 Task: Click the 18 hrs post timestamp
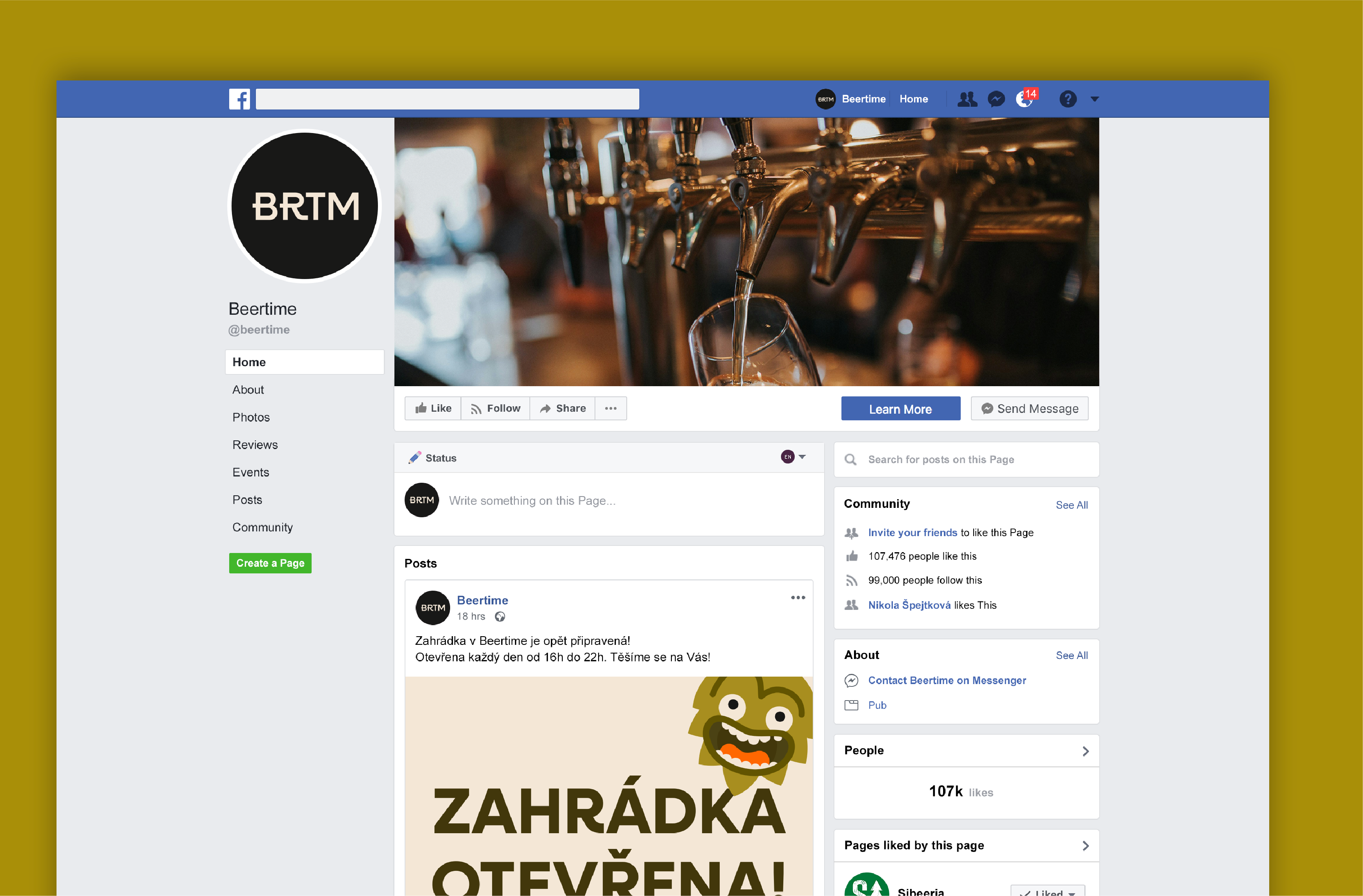coord(471,616)
